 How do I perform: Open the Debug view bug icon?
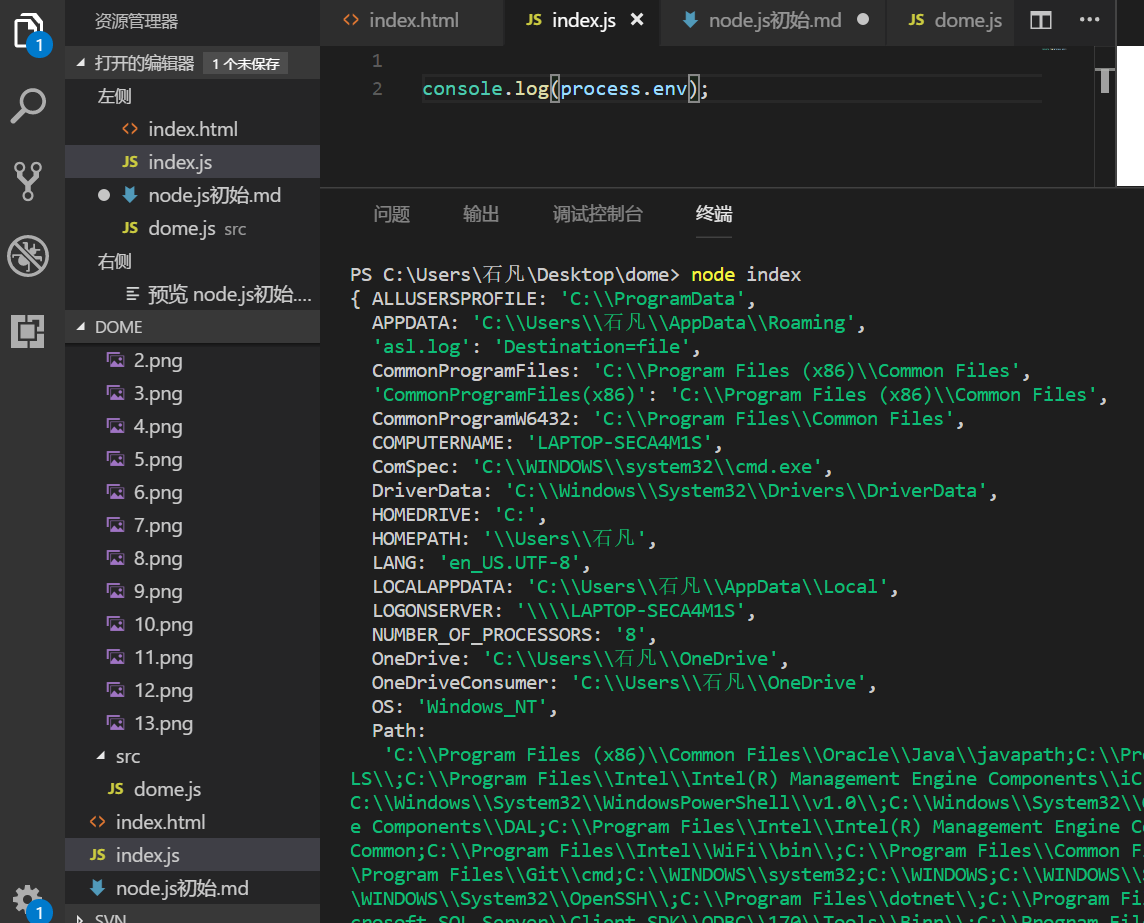tap(28, 257)
